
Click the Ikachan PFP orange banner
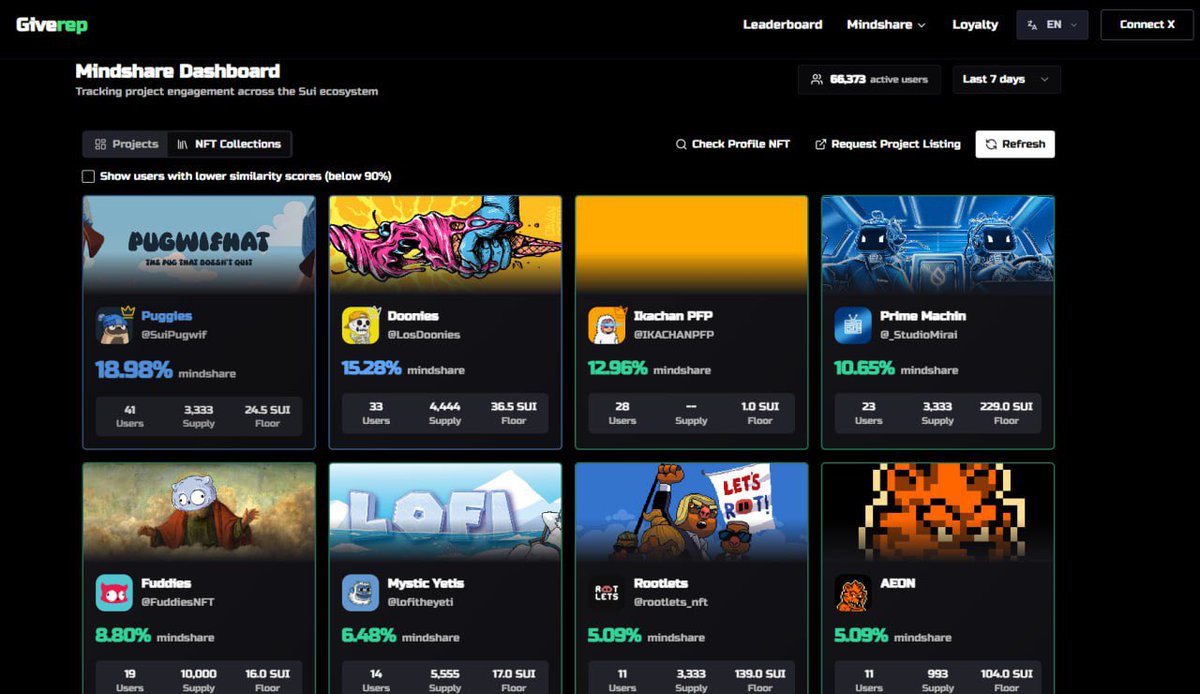click(692, 244)
